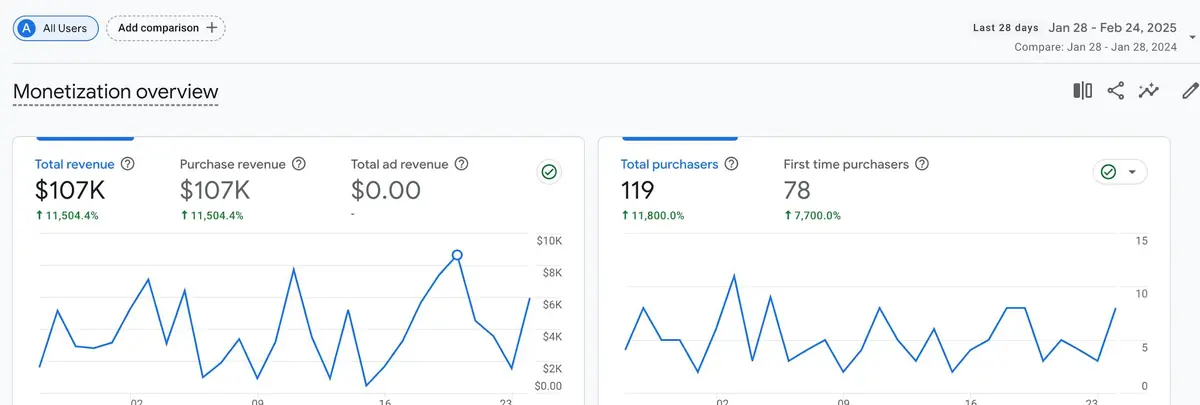Open the date range dropdown arrow
Screen dimensions: 1200x405
tap(1192, 37)
